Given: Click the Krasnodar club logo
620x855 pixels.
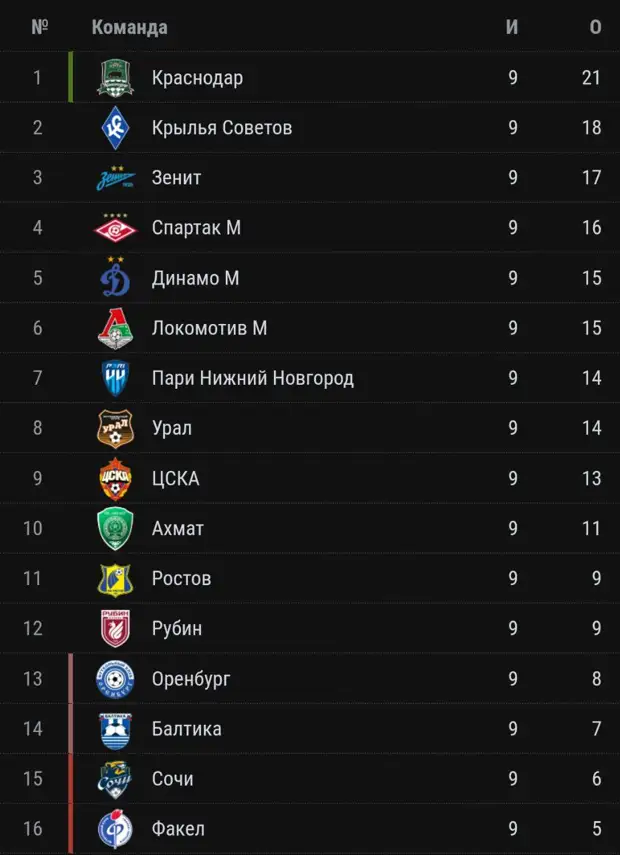Looking at the screenshot, I should coord(115,78).
